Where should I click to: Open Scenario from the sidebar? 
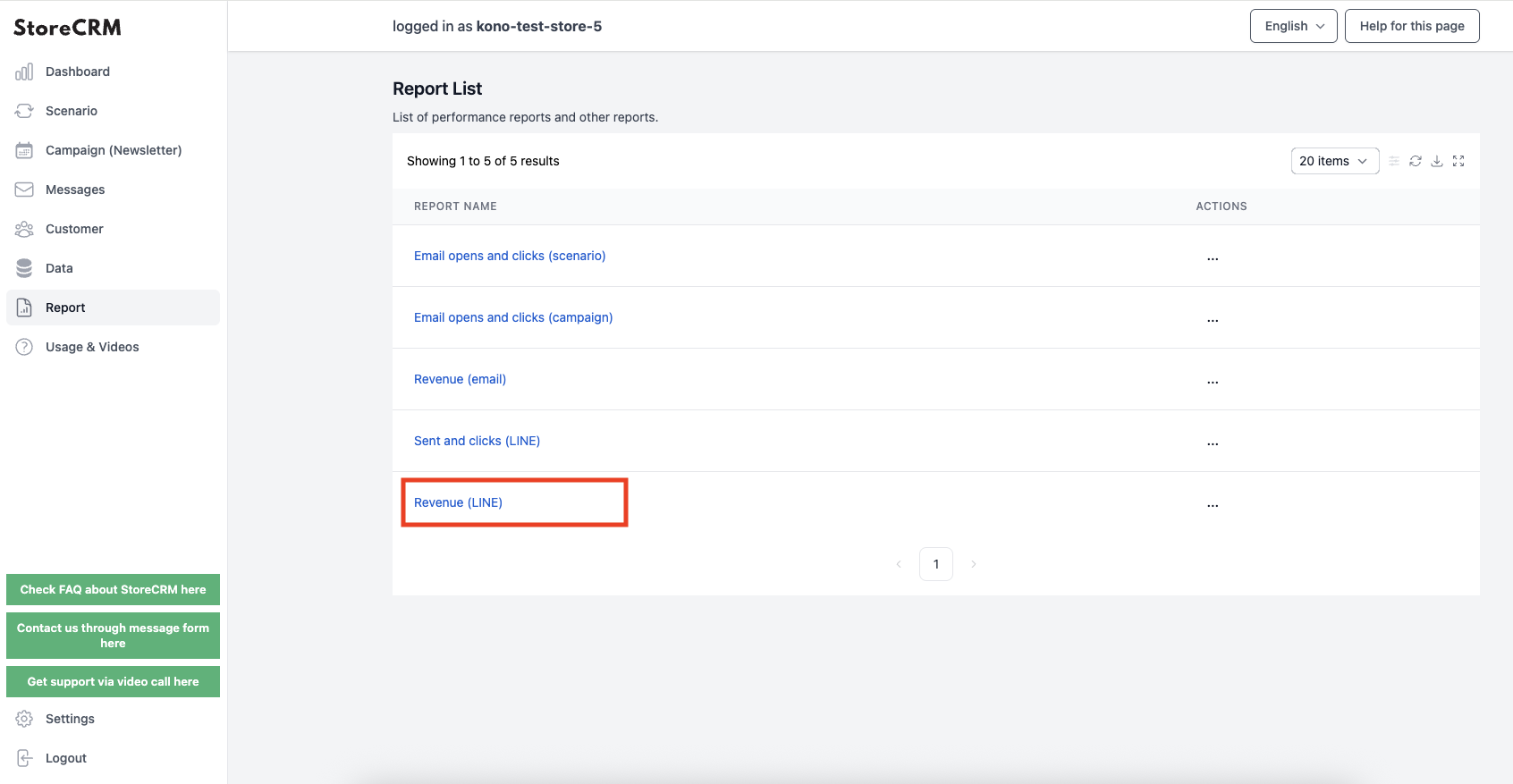pos(113,111)
